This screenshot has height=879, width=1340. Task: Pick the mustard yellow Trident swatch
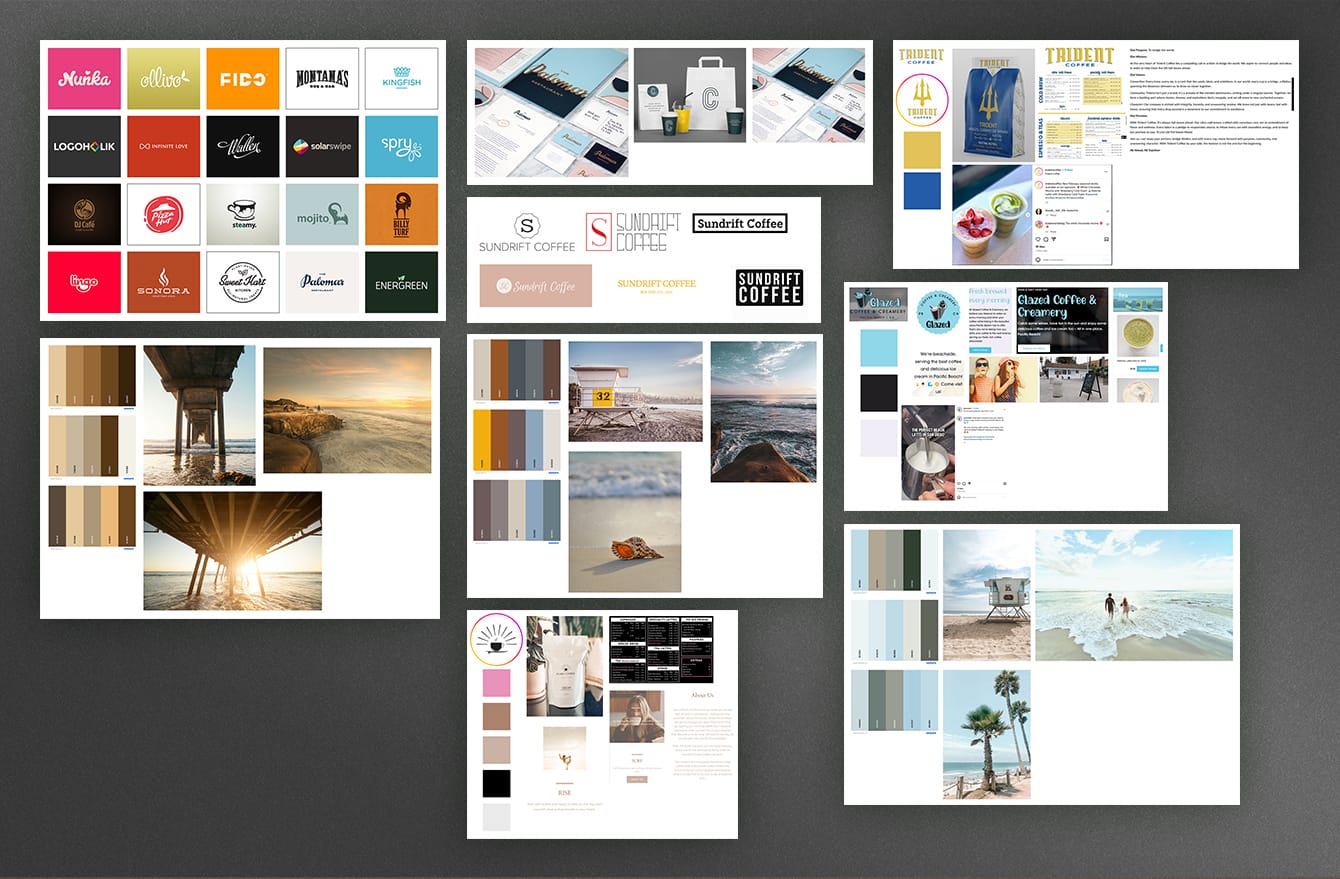922,150
